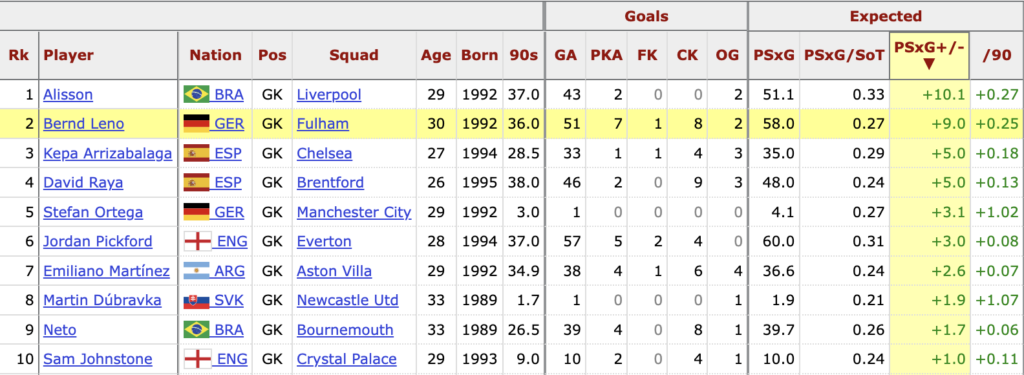Viewport: 1024px width, 375px height.
Task: Click Argentina flag beside Emiliano Martínez
Action: pyautogui.click(x=197, y=271)
